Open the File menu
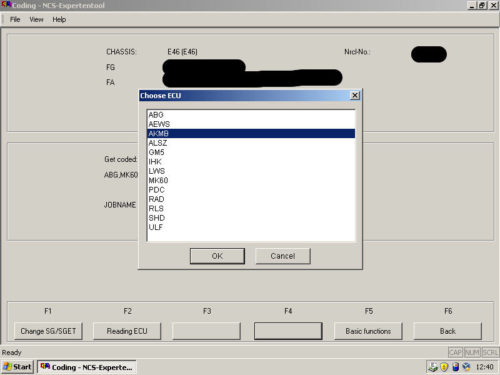The height and width of the screenshot is (375, 500). point(15,19)
